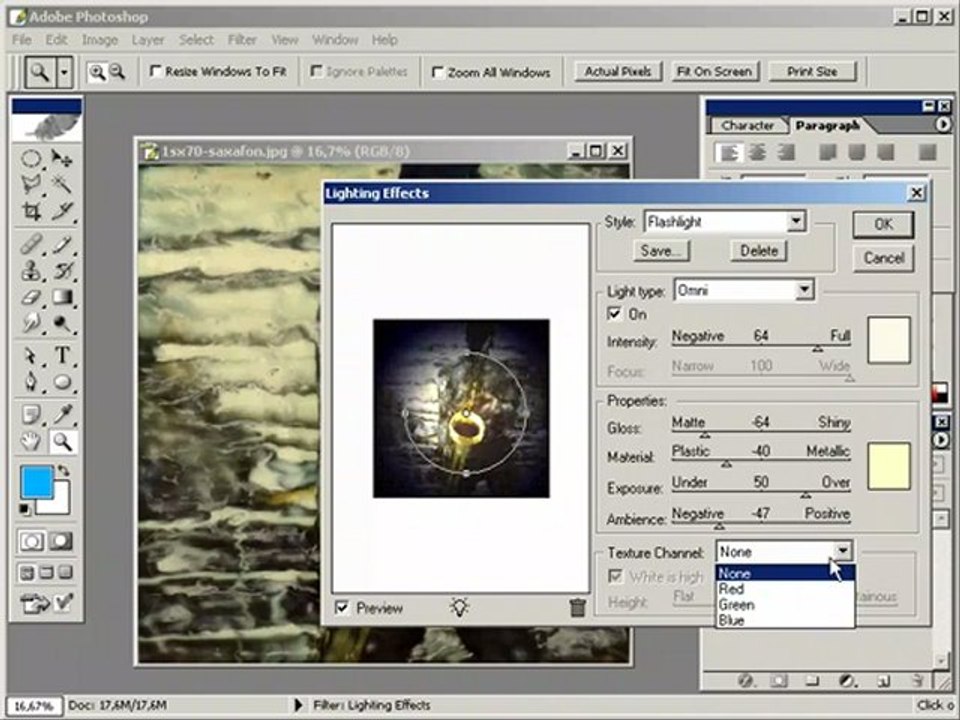Click the light color swatch beside Intensity
This screenshot has width=960, height=720.
[x=889, y=340]
